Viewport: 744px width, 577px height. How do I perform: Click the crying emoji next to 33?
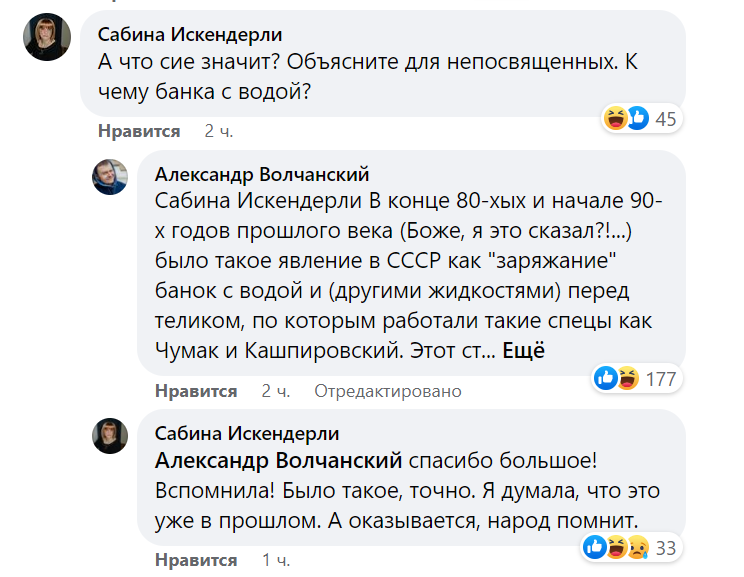[x=638, y=547]
